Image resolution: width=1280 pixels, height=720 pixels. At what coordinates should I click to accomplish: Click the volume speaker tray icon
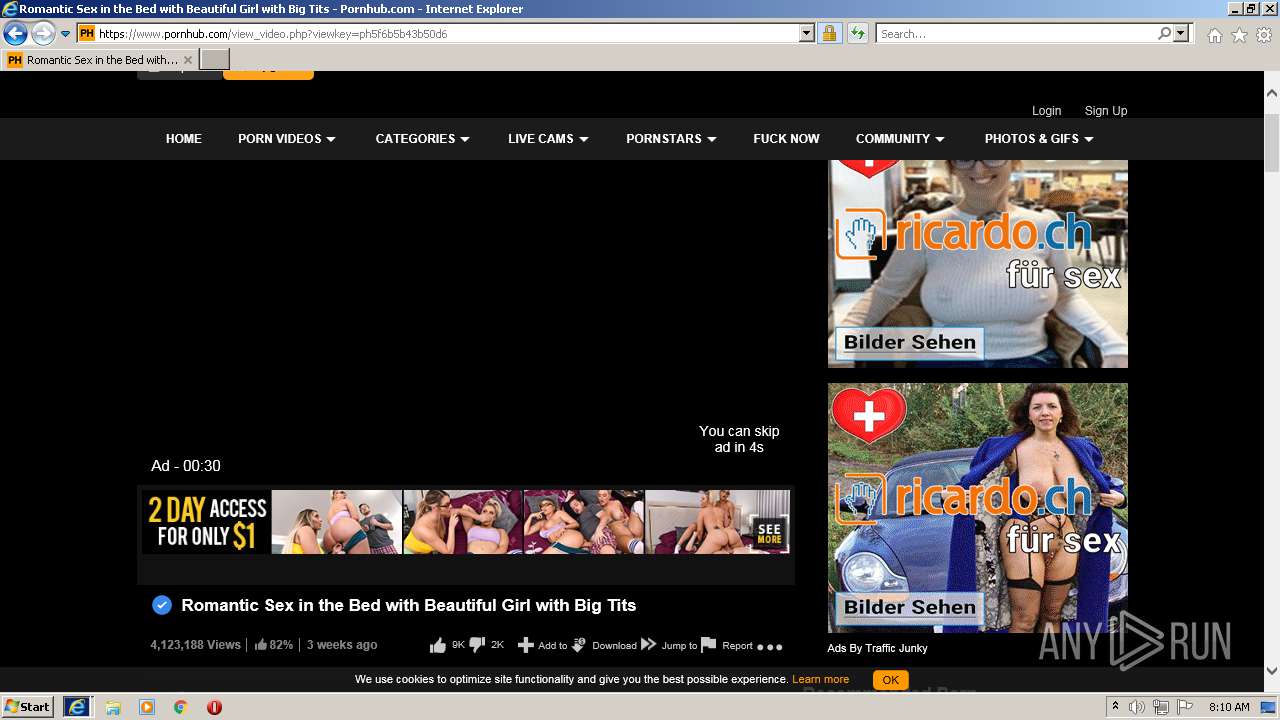[1137, 707]
